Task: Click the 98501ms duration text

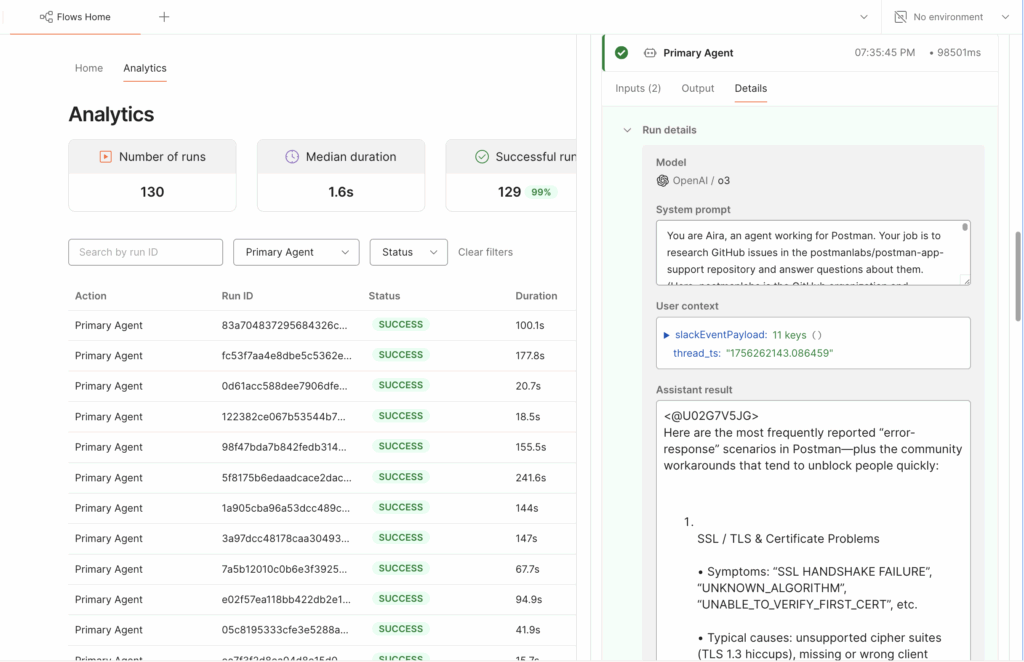Action: [x=959, y=53]
